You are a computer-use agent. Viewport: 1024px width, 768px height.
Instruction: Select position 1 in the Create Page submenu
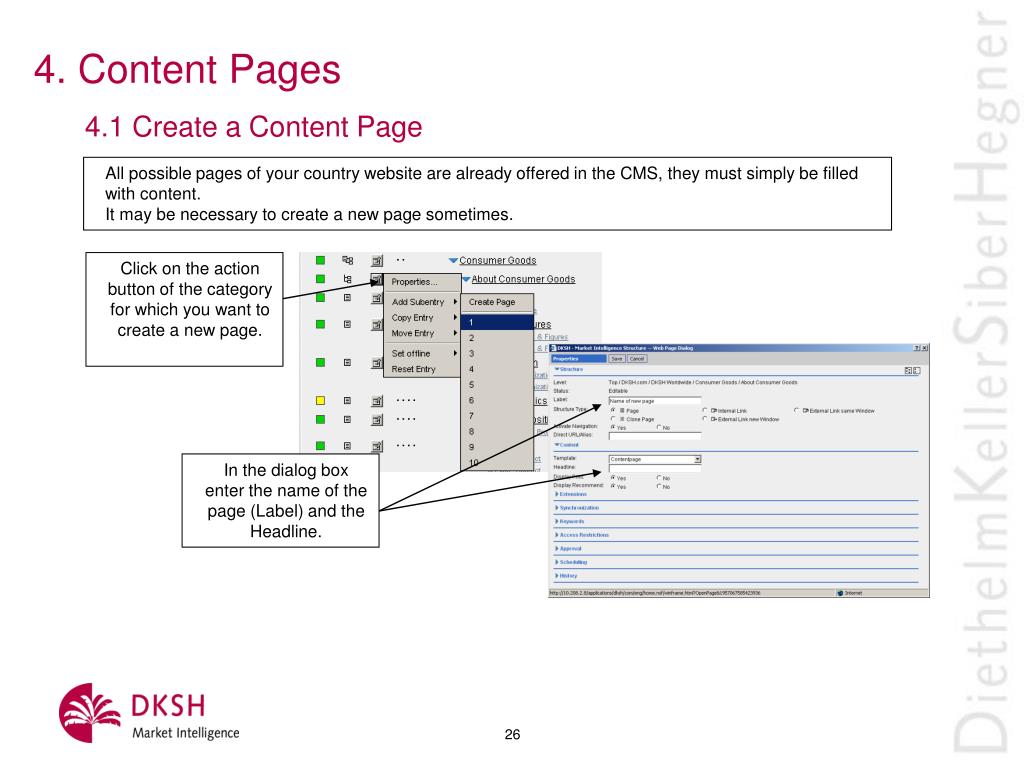tap(497, 322)
